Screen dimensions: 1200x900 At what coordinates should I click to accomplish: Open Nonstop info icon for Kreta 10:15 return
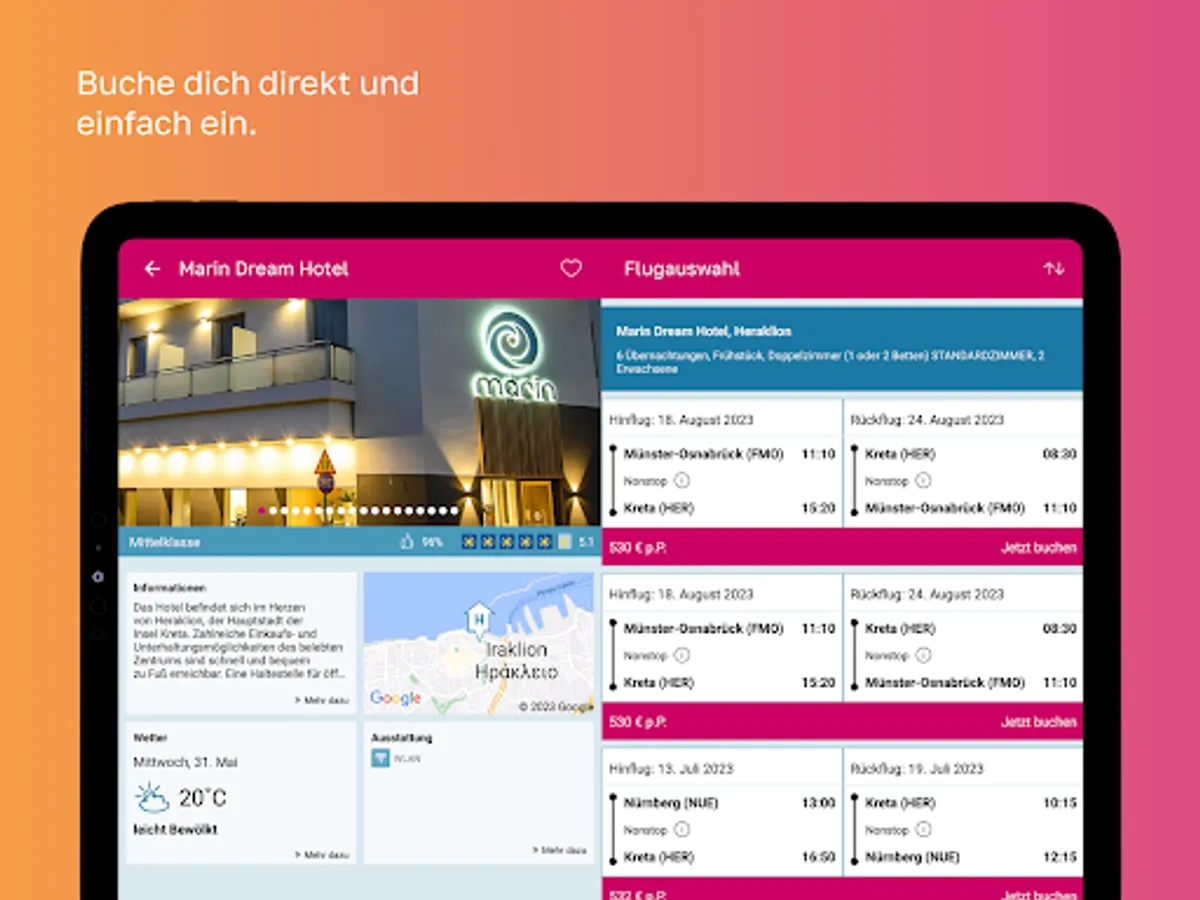tap(923, 830)
